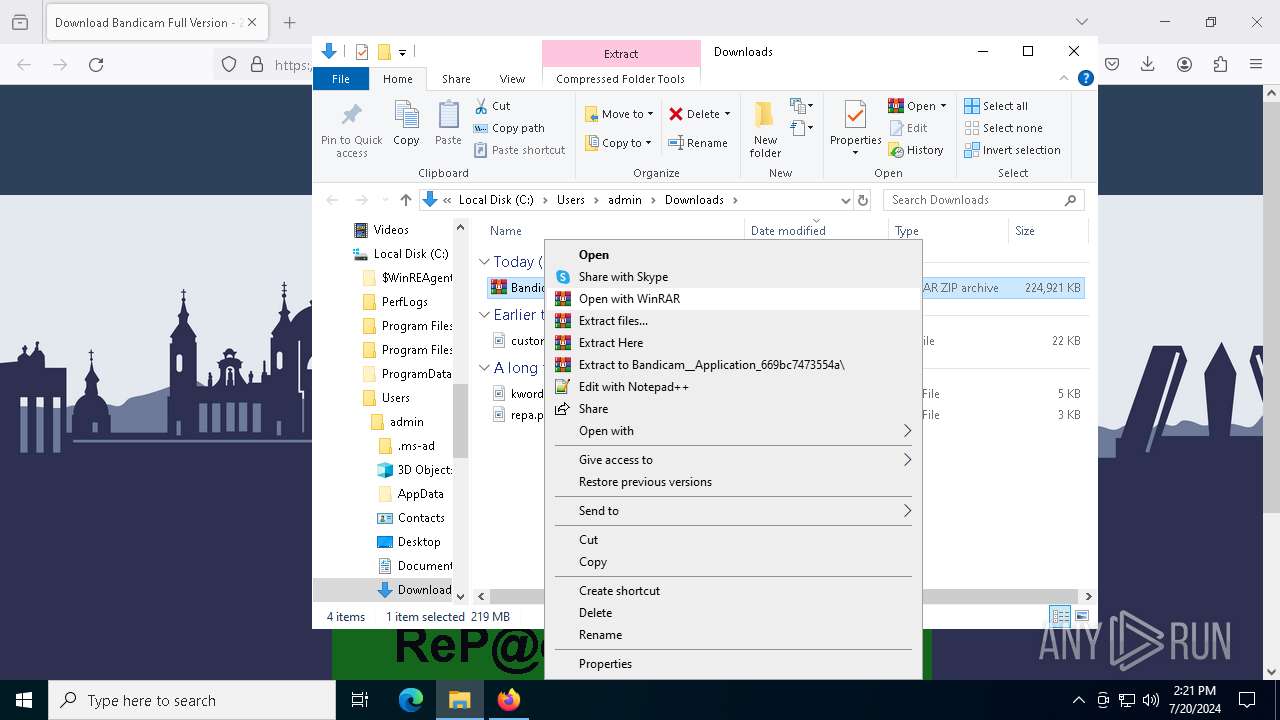Click Paste shortcut in ribbon

click(x=519, y=150)
